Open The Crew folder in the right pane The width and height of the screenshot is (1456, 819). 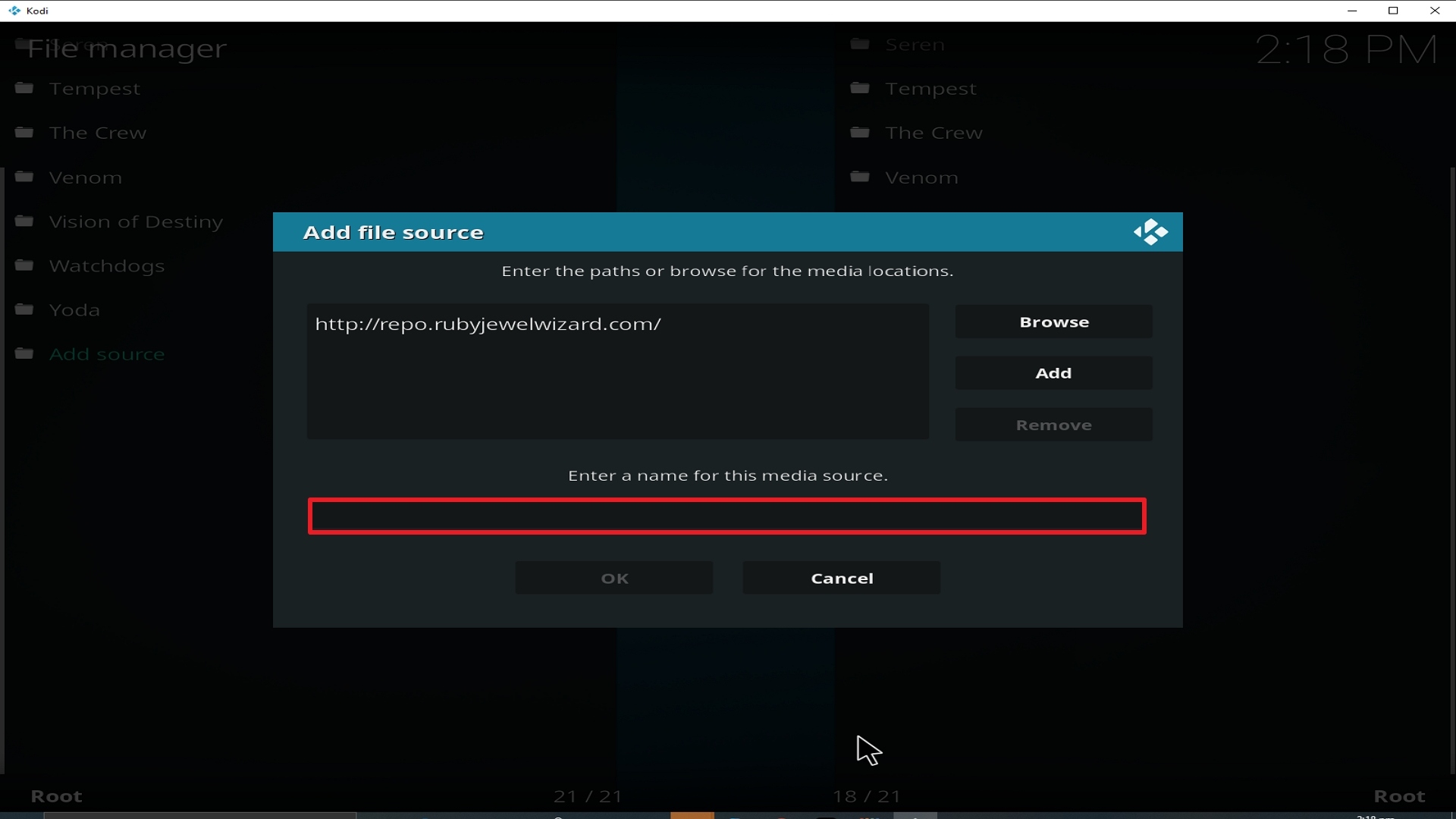point(934,133)
